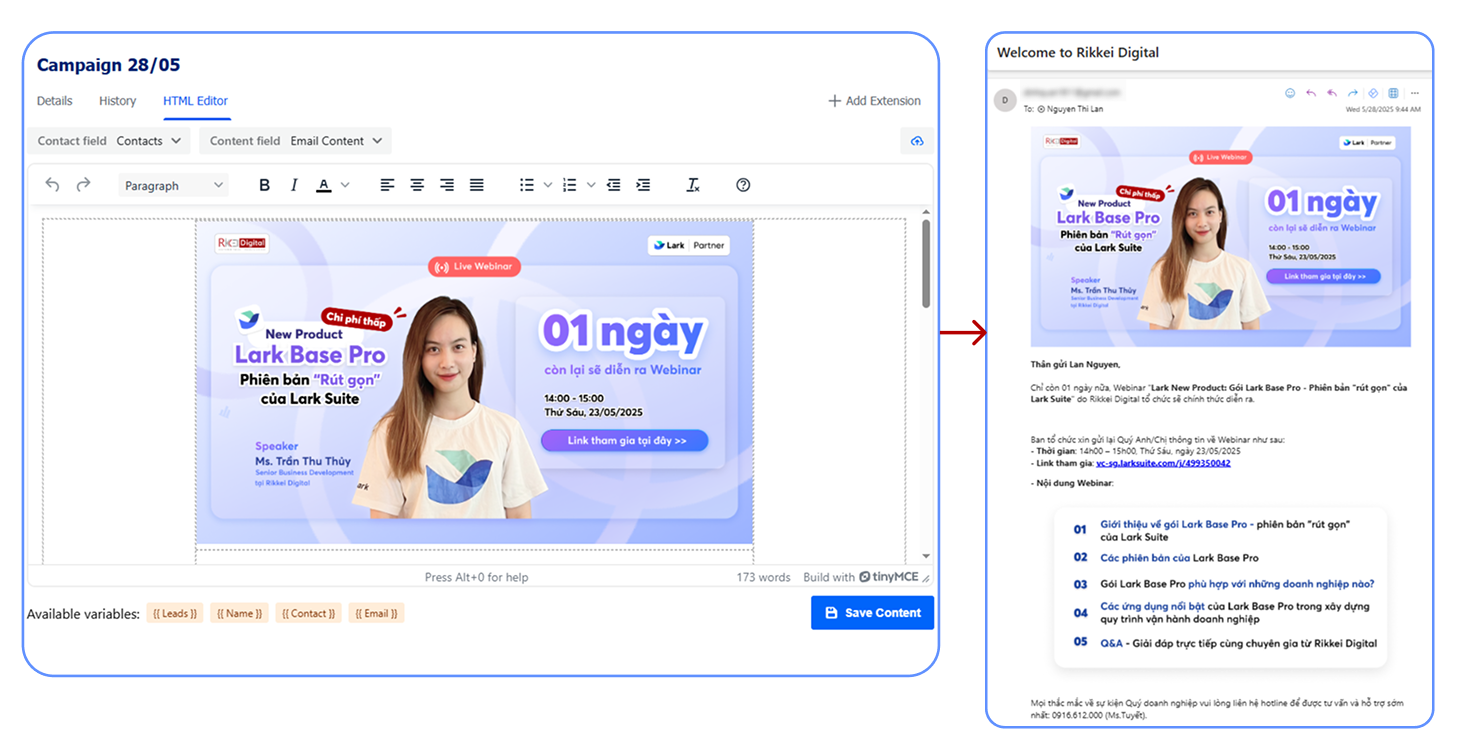Click the cloud upload icon
The height and width of the screenshot is (745, 1457).
tap(917, 141)
